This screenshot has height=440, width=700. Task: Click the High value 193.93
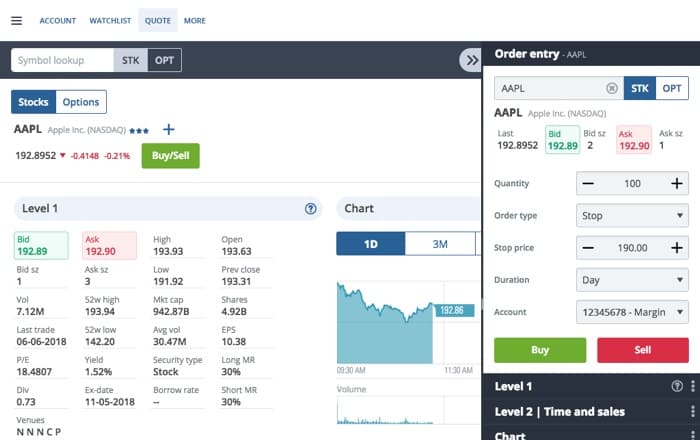click(x=168, y=252)
